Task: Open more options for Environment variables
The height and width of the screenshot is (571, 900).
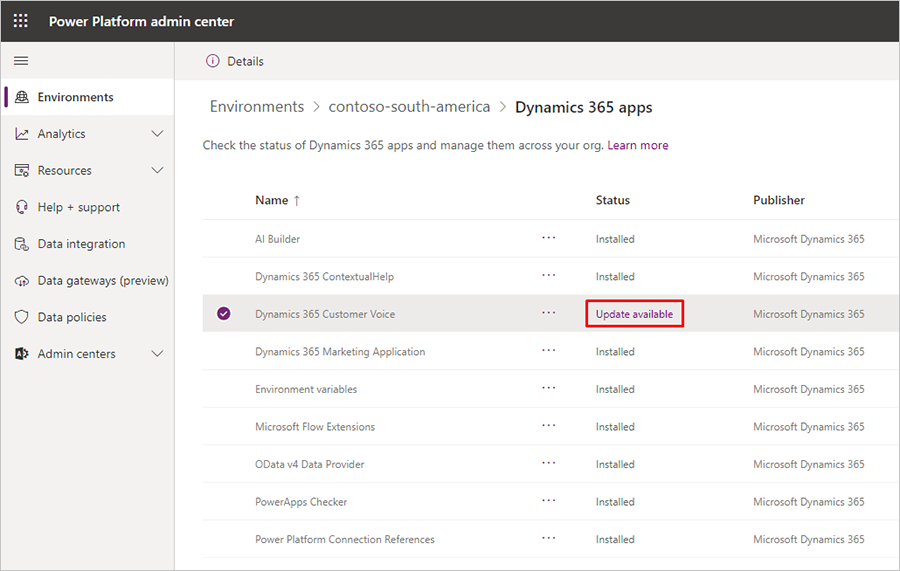Action: 549,388
